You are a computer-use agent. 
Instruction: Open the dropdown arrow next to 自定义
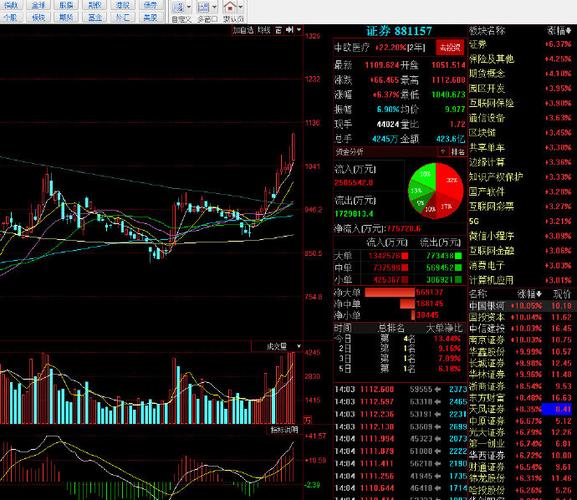189,7
